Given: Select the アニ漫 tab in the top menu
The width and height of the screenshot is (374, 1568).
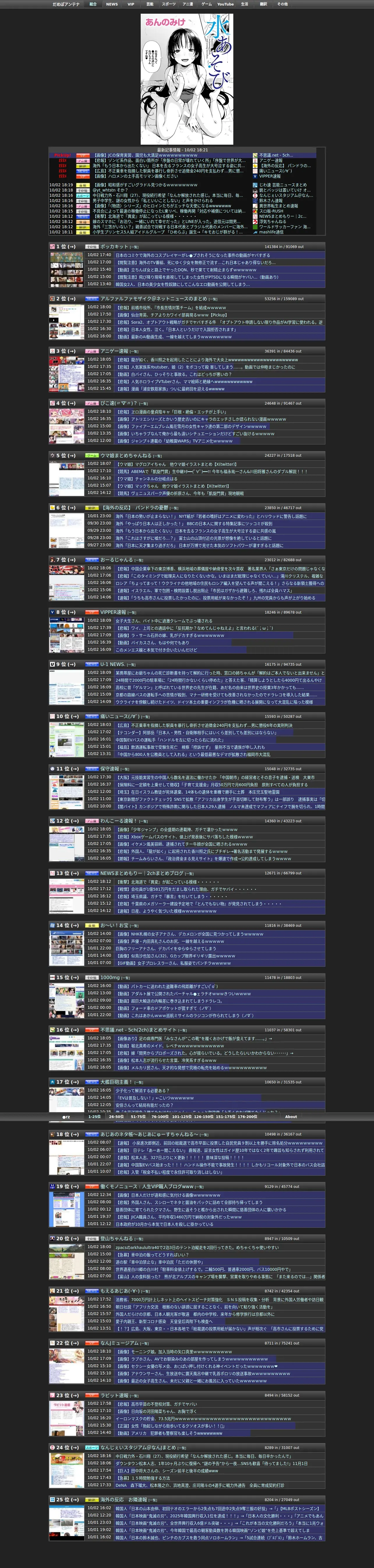Looking at the screenshot, I should (188, 4).
